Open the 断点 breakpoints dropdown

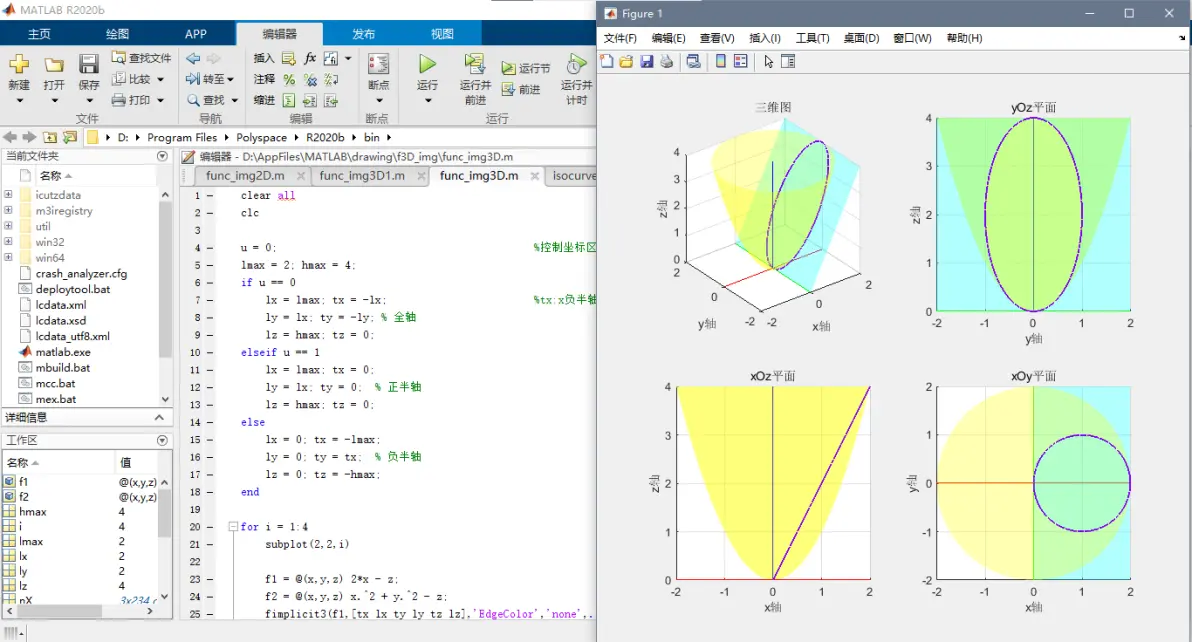click(x=379, y=100)
